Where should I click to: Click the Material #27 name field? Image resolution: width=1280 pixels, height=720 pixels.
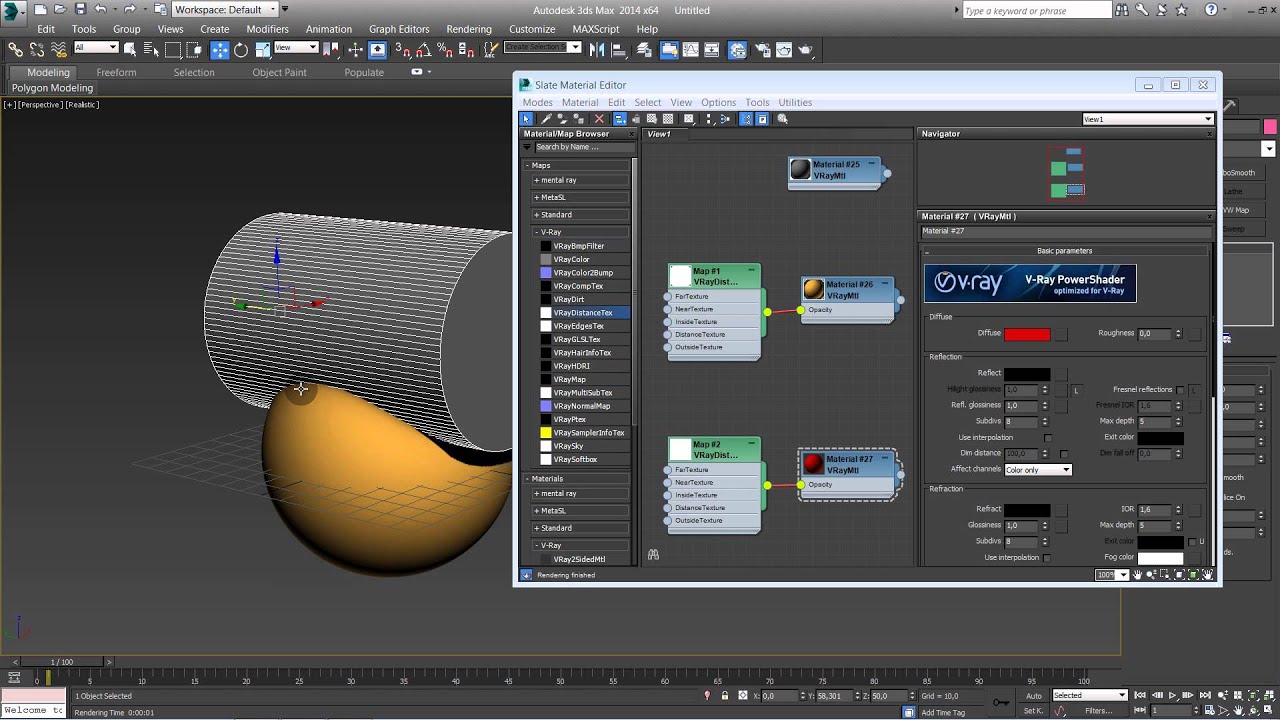[1065, 231]
